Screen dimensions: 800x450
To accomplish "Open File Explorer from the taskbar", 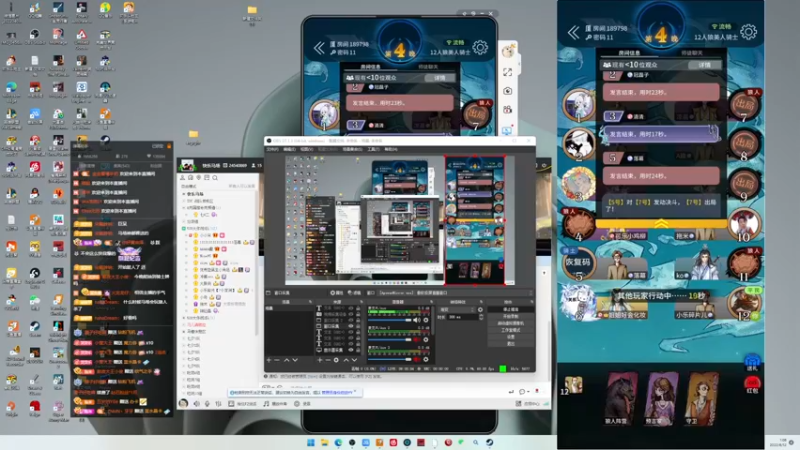I will click(x=324, y=442).
